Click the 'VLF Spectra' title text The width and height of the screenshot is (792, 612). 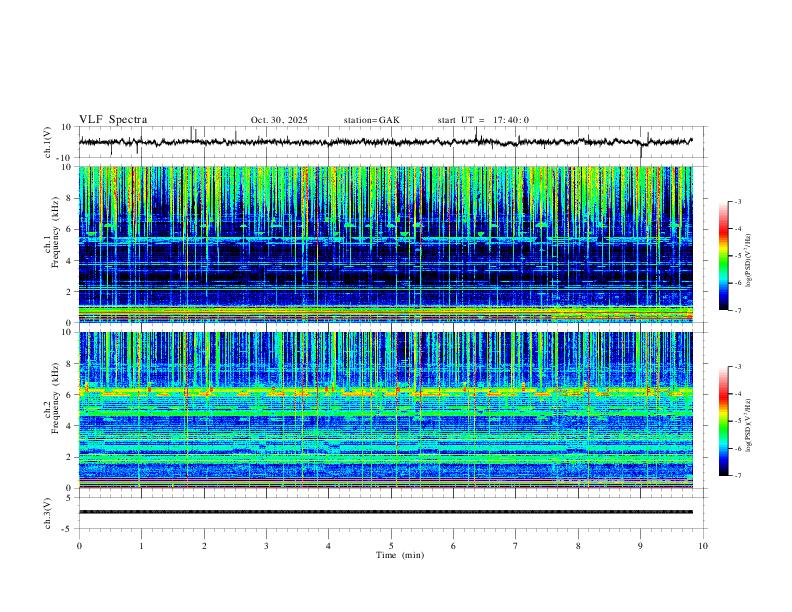tap(113, 120)
